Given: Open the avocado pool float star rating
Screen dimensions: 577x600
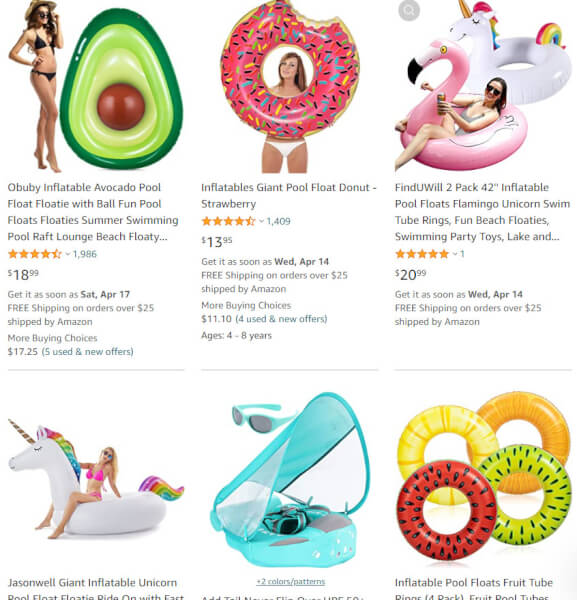Looking at the screenshot, I should 34,254.
